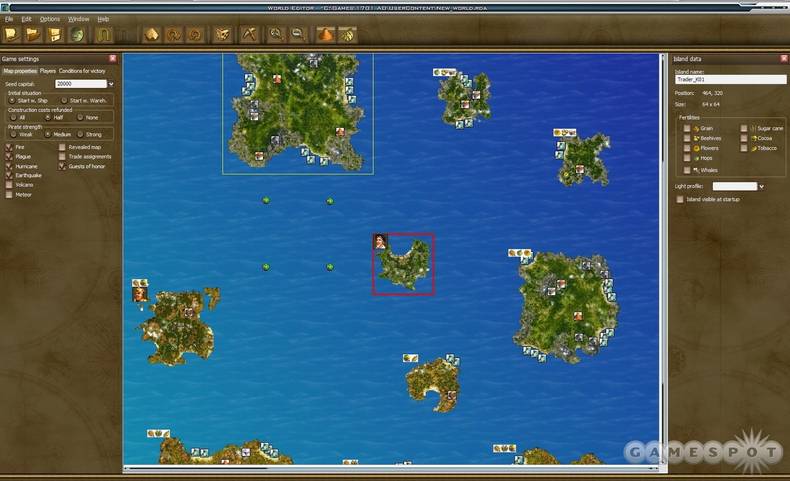This screenshot has width=790, height=481.
Task: Open the Window menu
Action: (x=79, y=19)
